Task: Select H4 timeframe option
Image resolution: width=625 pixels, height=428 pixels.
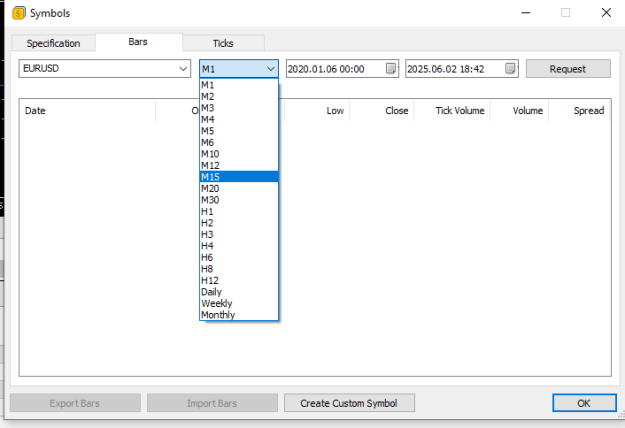Action: 239,246
